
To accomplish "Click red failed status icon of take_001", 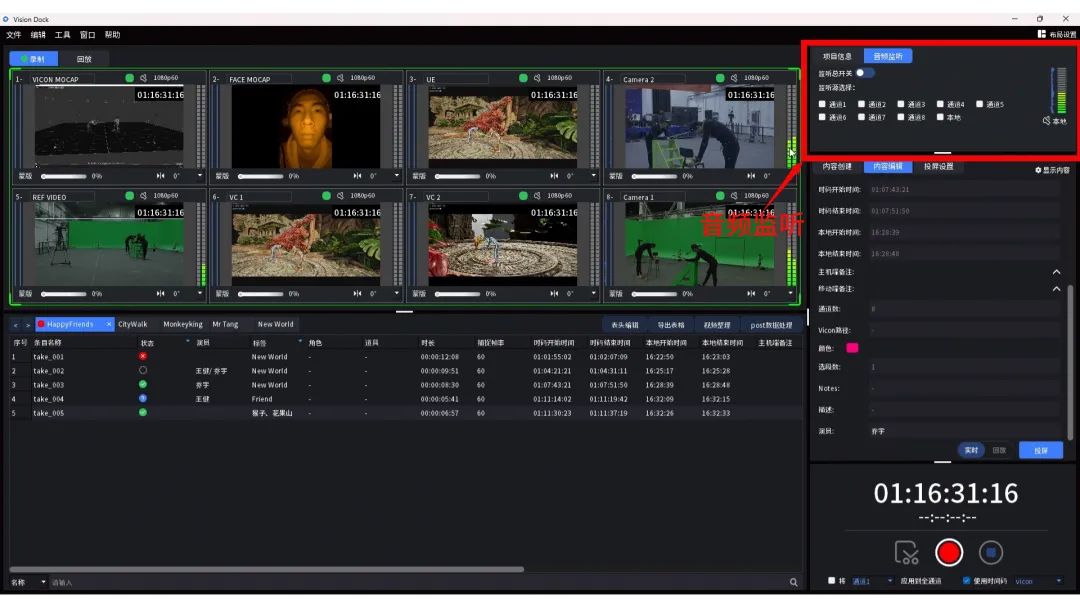I will (x=143, y=356).
